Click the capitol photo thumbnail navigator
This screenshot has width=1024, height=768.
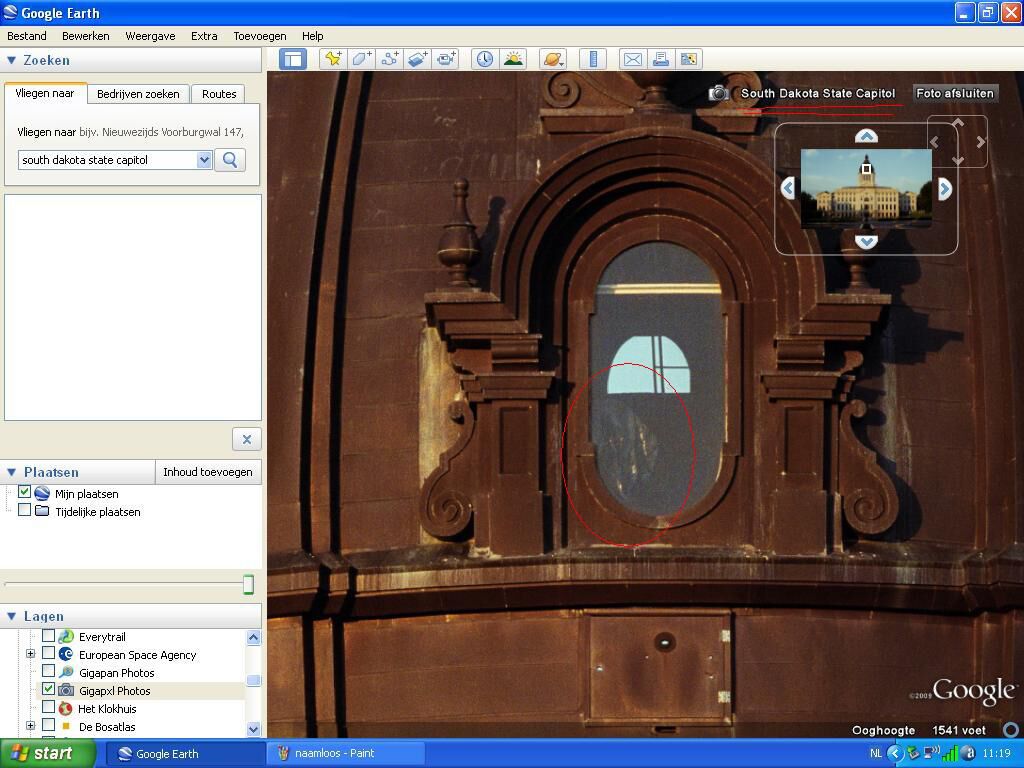(x=866, y=188)
